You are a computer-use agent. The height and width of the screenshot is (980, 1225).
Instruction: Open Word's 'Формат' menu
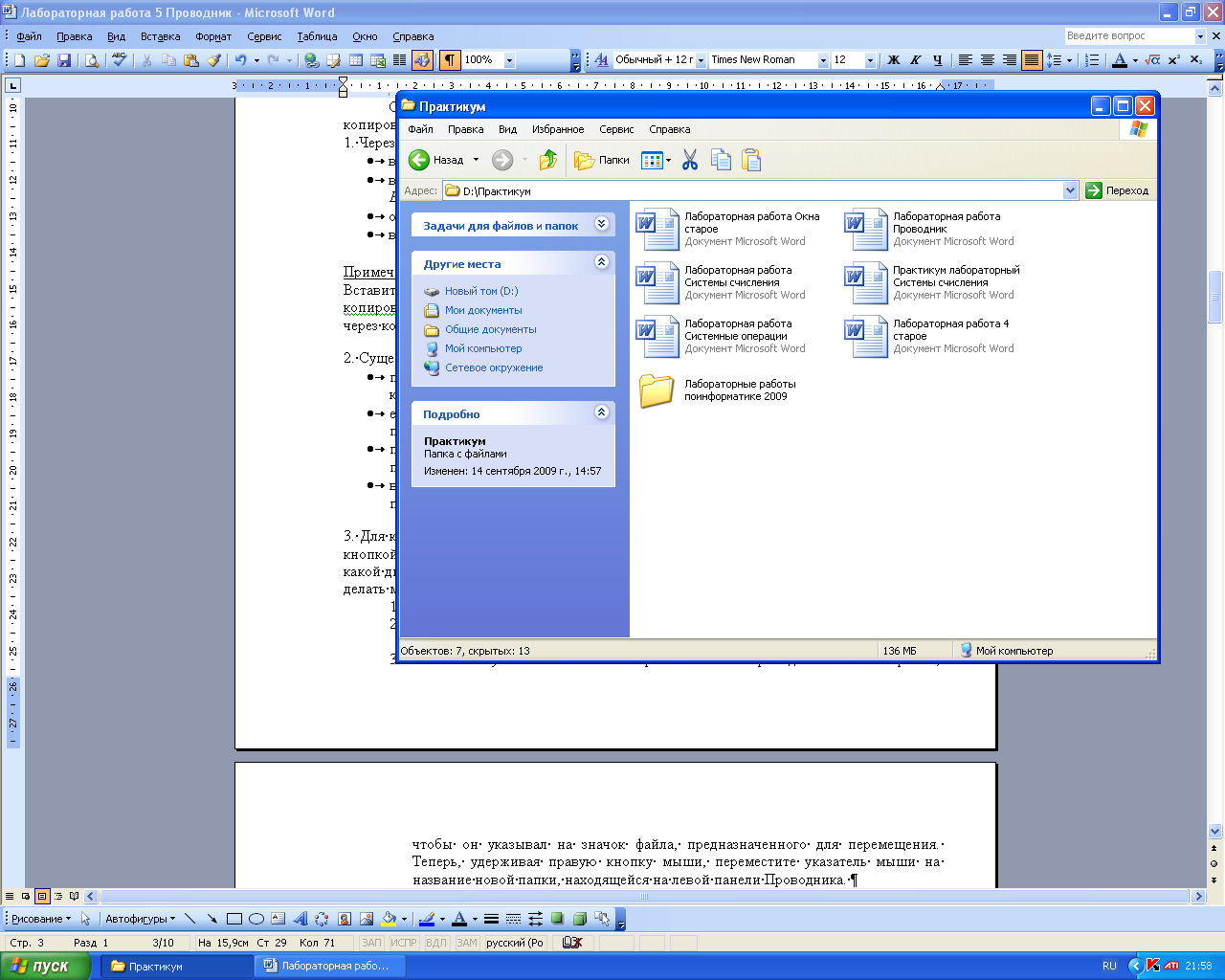point(213,36)
